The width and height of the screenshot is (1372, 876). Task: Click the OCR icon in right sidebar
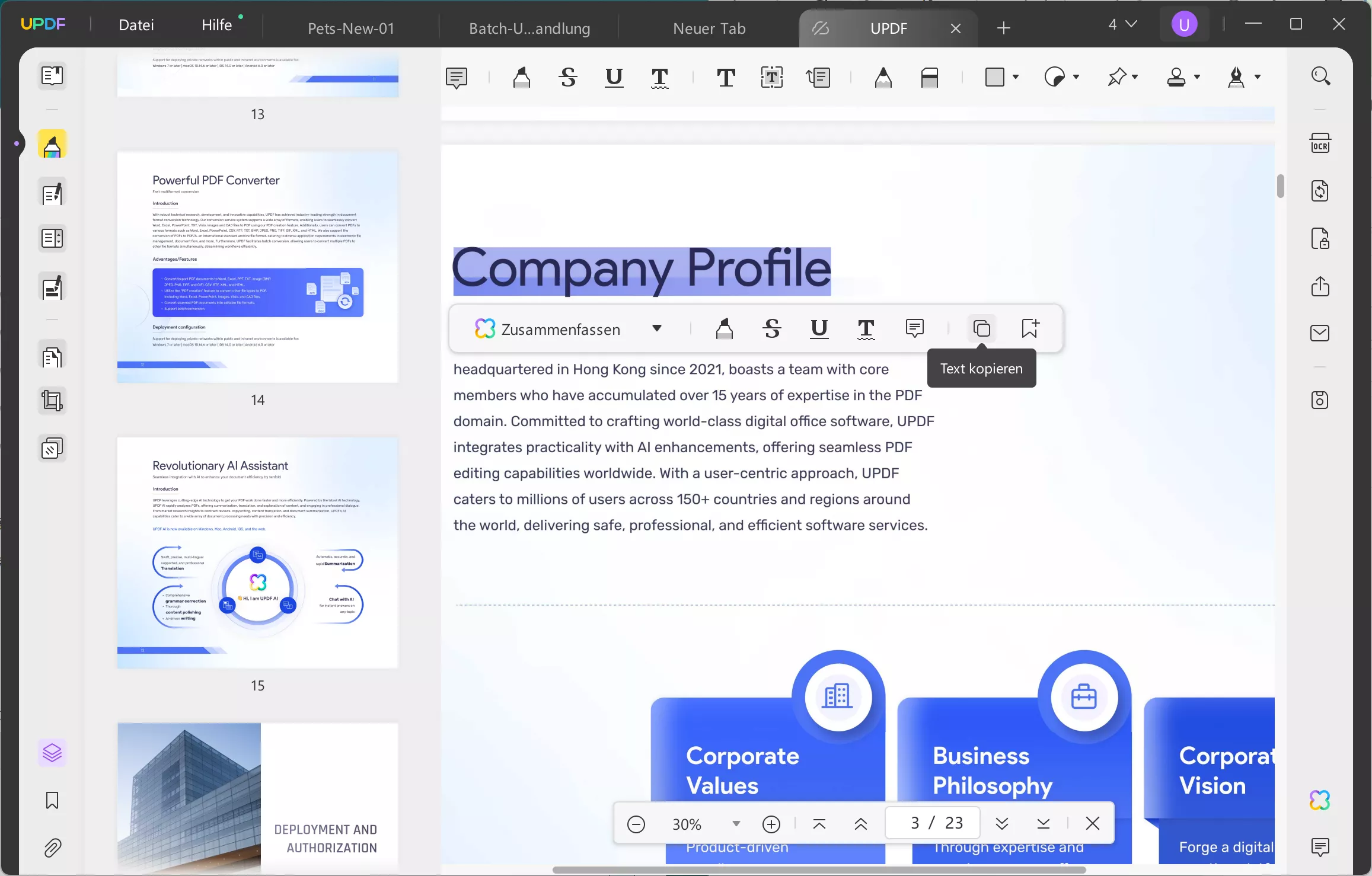click(1320, 143)
